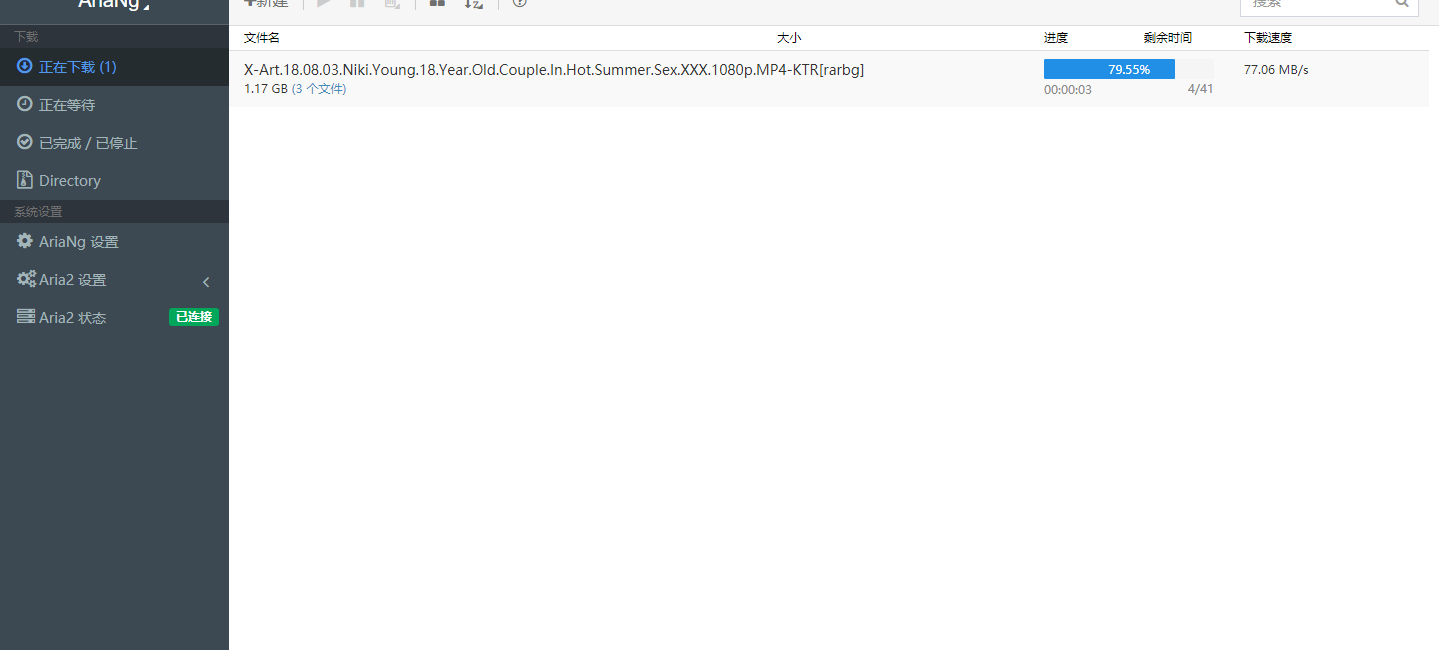The height and width of the screenshot is (650, 1439).
Task: Click the 已连接 connected badge
Action: click(x=194, y=317)
